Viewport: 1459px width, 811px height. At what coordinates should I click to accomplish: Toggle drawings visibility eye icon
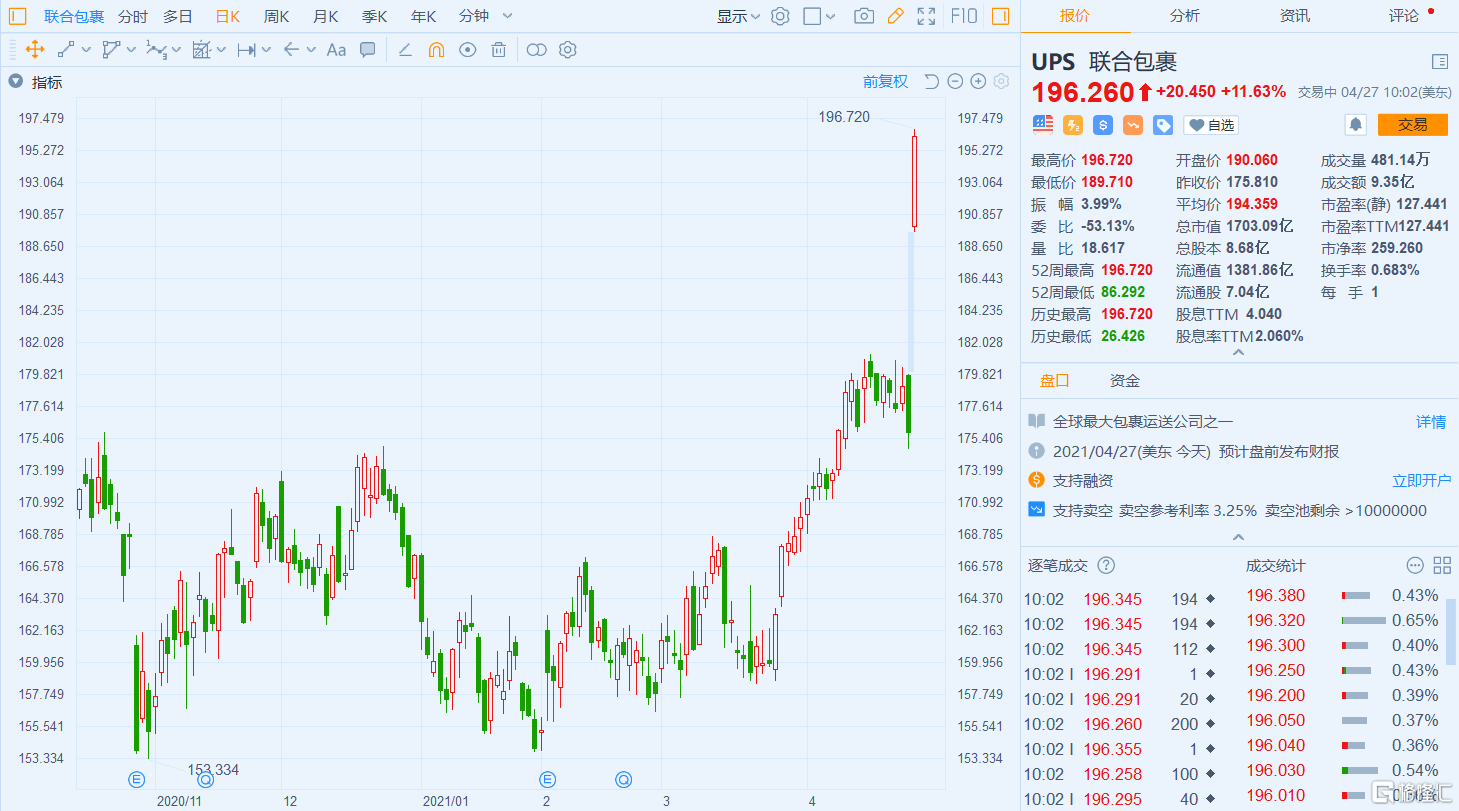[x=467, y=49]
